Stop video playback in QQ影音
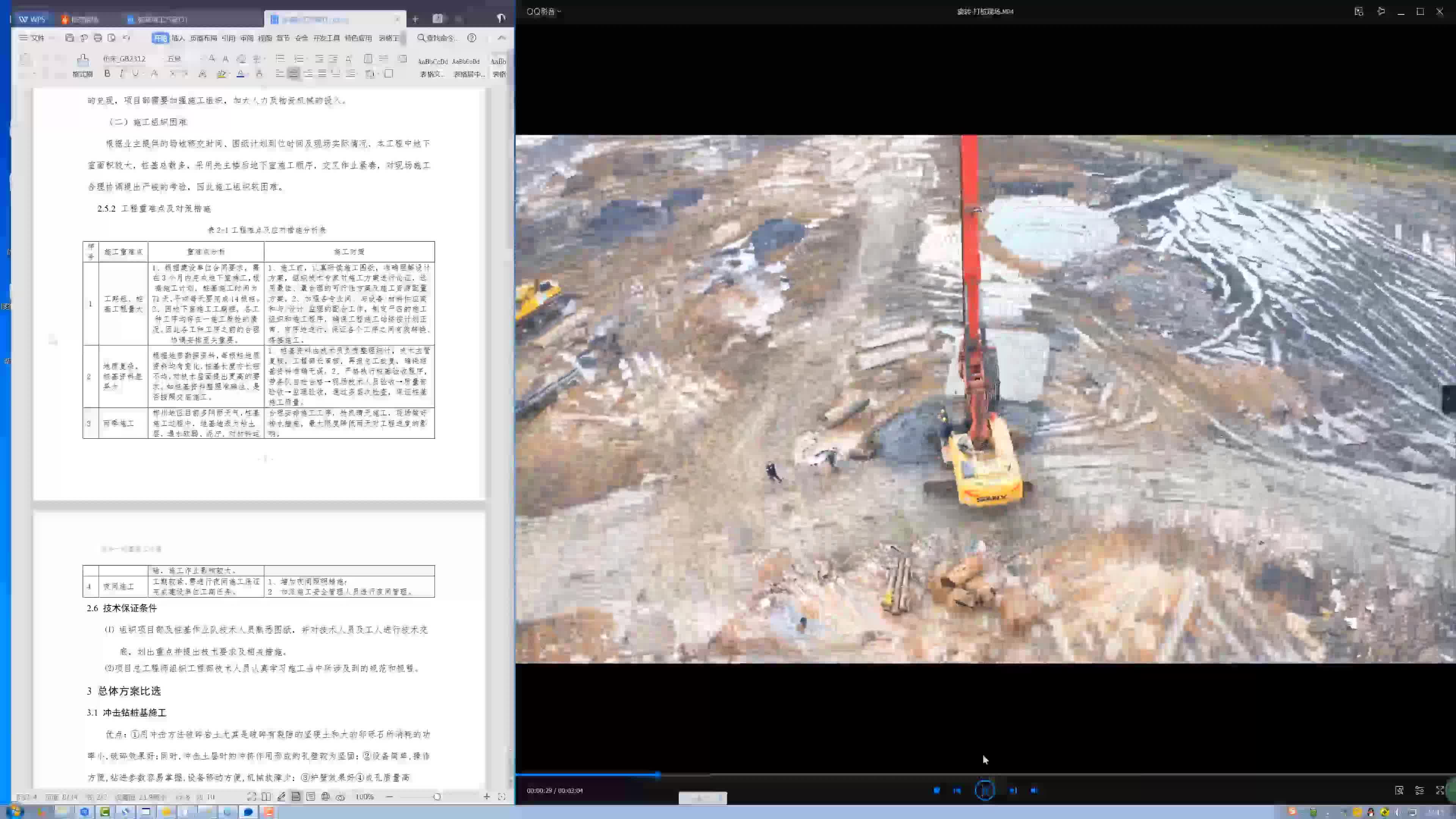Image resolution: width=1456 pixels, height=819 pixels. [937, 790]
